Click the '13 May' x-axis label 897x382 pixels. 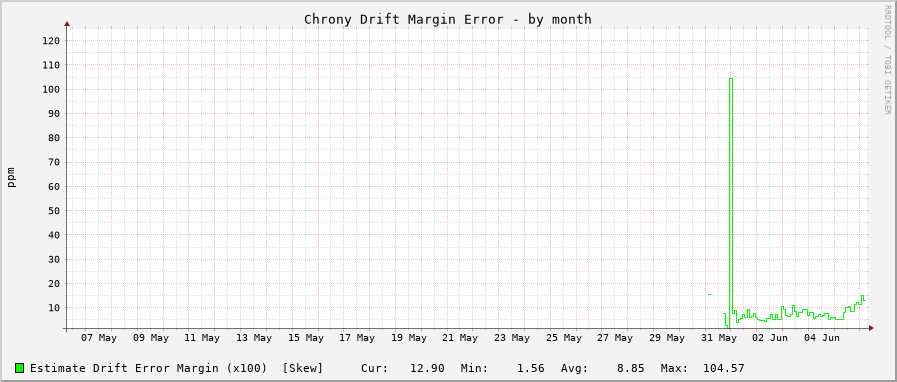(255, 339)
